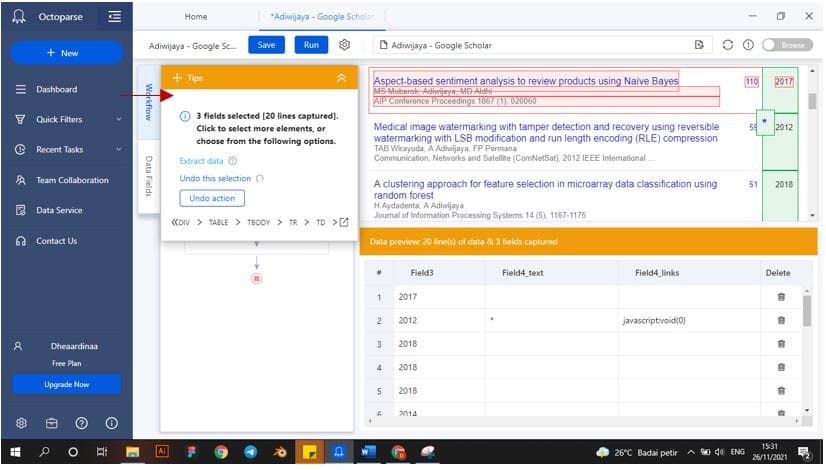Viewport: 826px width, 470px height.
Task: Switch to the Home tab
Action: [x=197, y=17]
